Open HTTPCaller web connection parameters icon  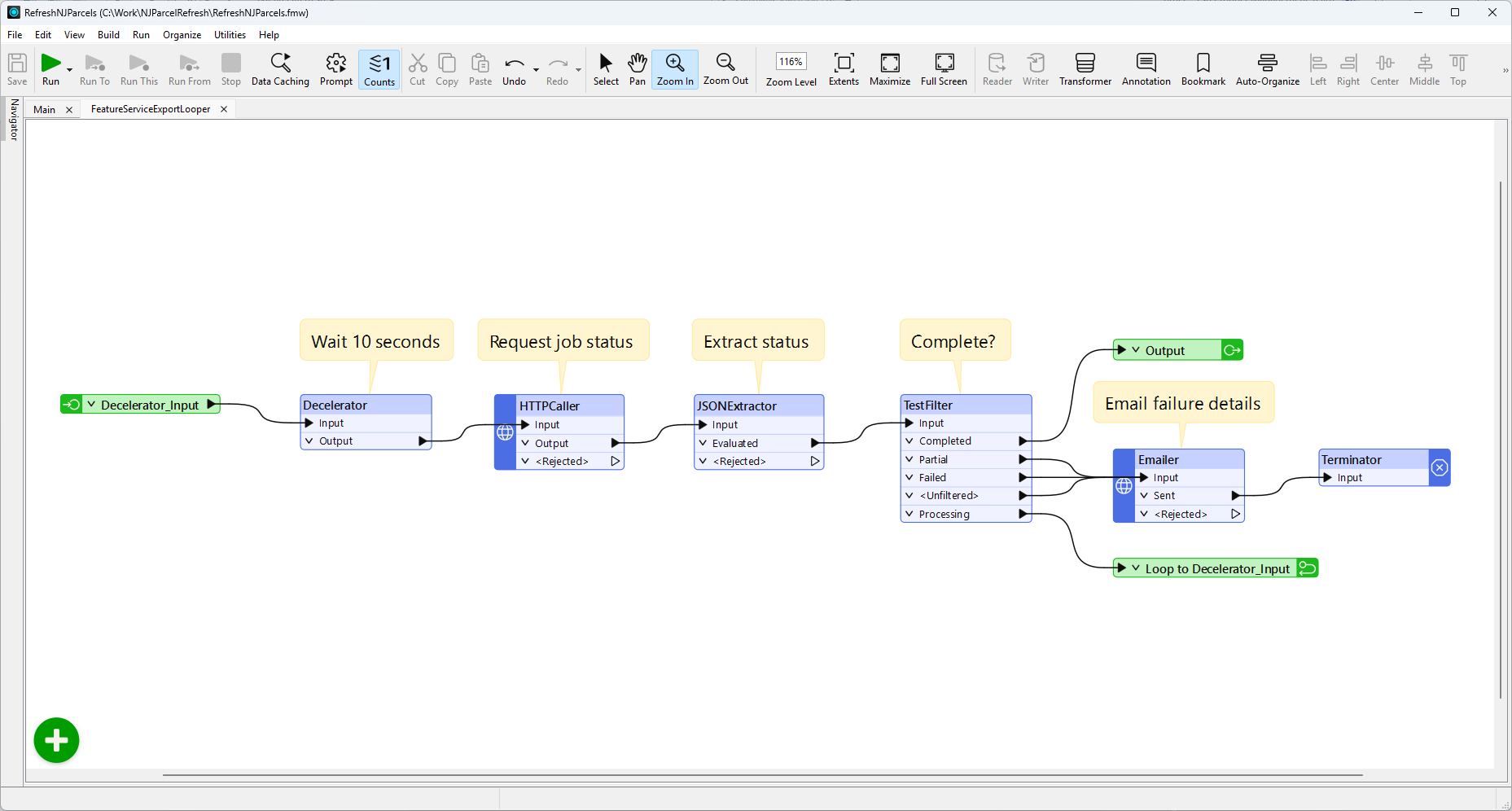tap(505, 432)
